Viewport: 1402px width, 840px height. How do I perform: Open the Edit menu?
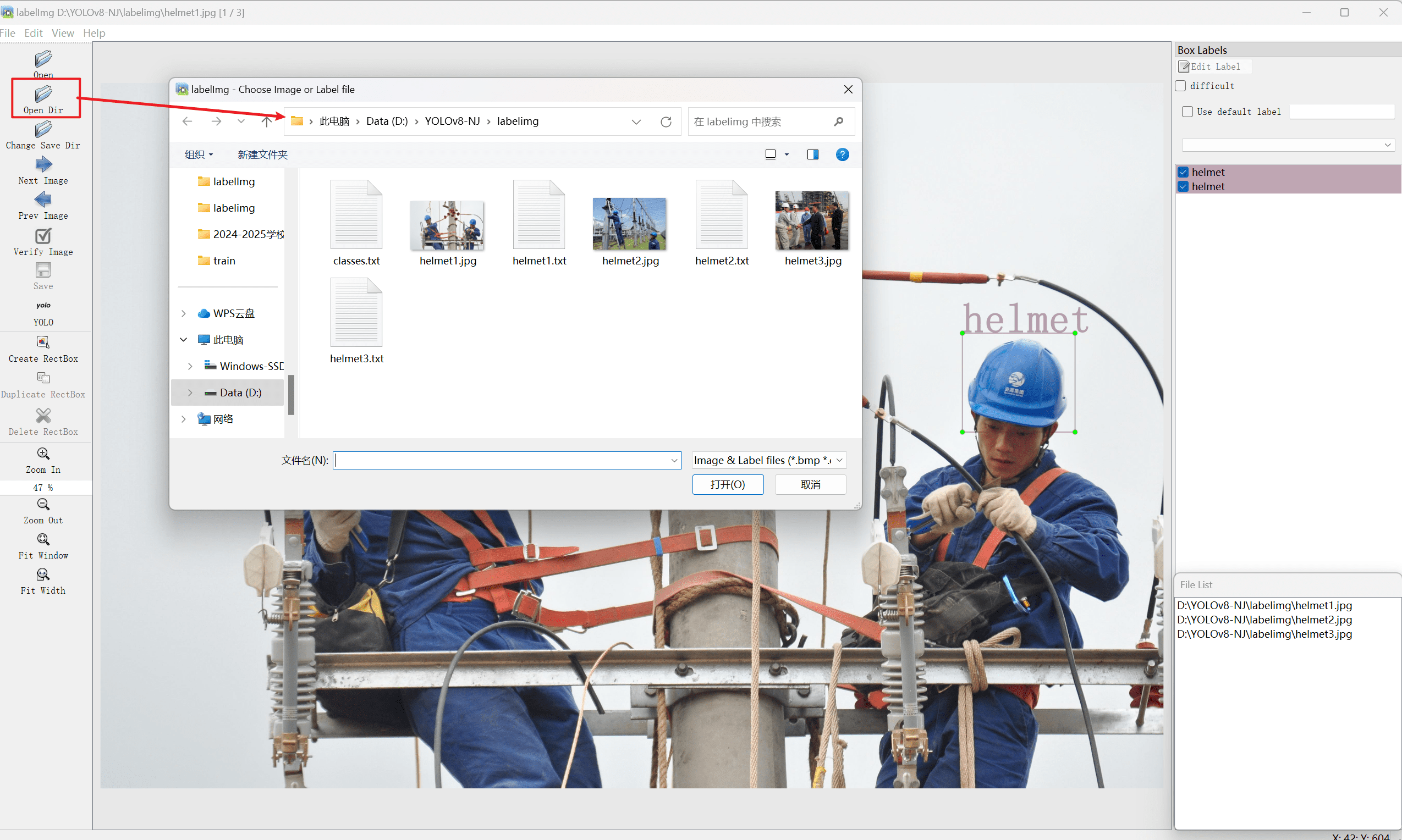pos(34,33)
